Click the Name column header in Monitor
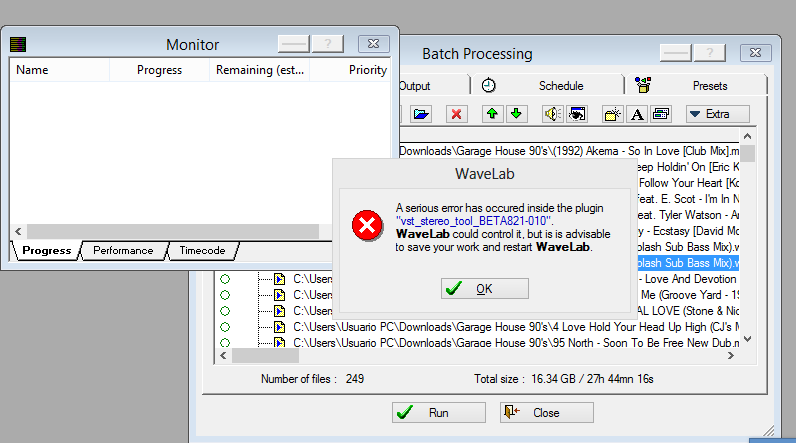Screen dimensions: 796x443 pyautogui.click(x=59, y=70)
